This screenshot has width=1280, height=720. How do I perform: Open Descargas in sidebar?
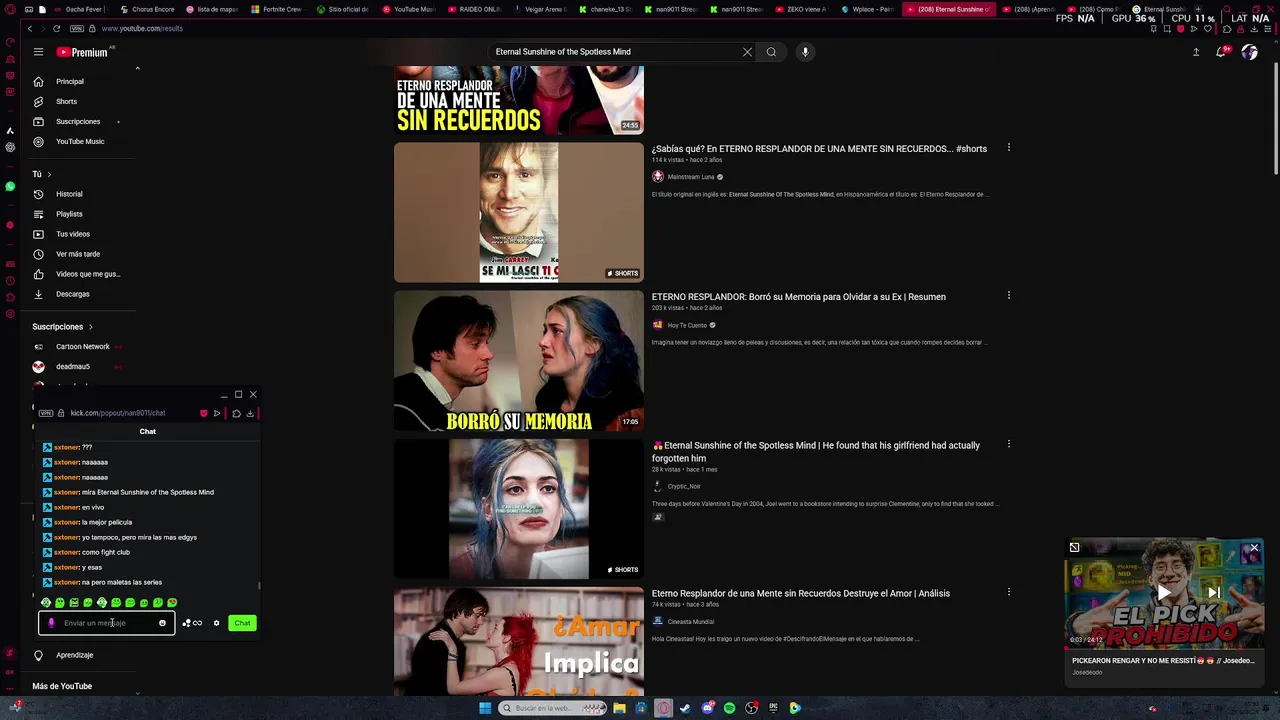pos(82,294)
